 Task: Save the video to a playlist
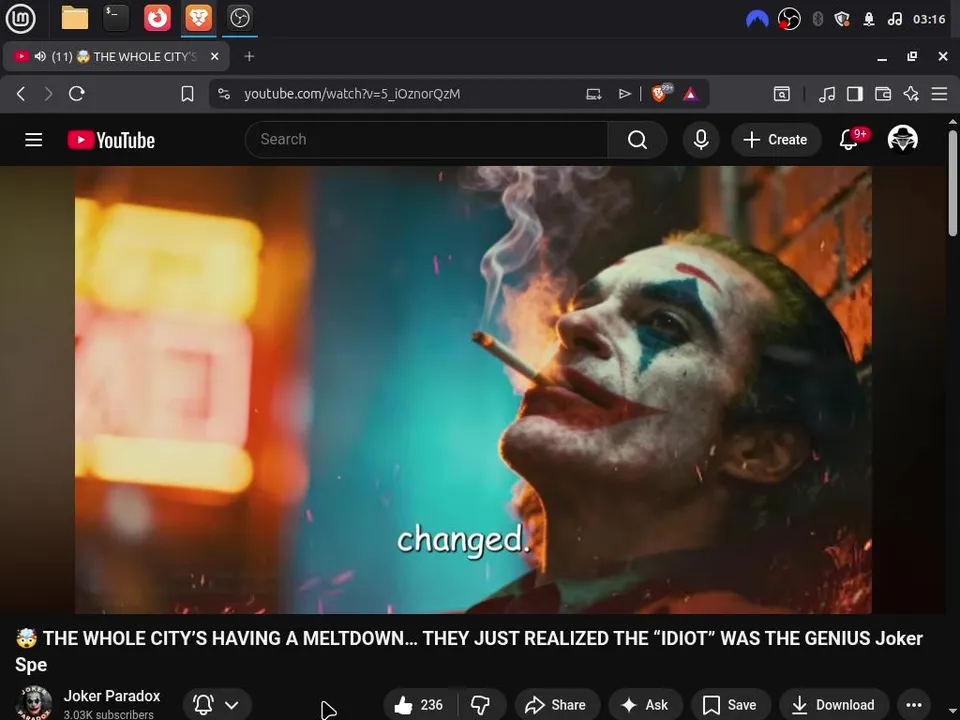730,705
